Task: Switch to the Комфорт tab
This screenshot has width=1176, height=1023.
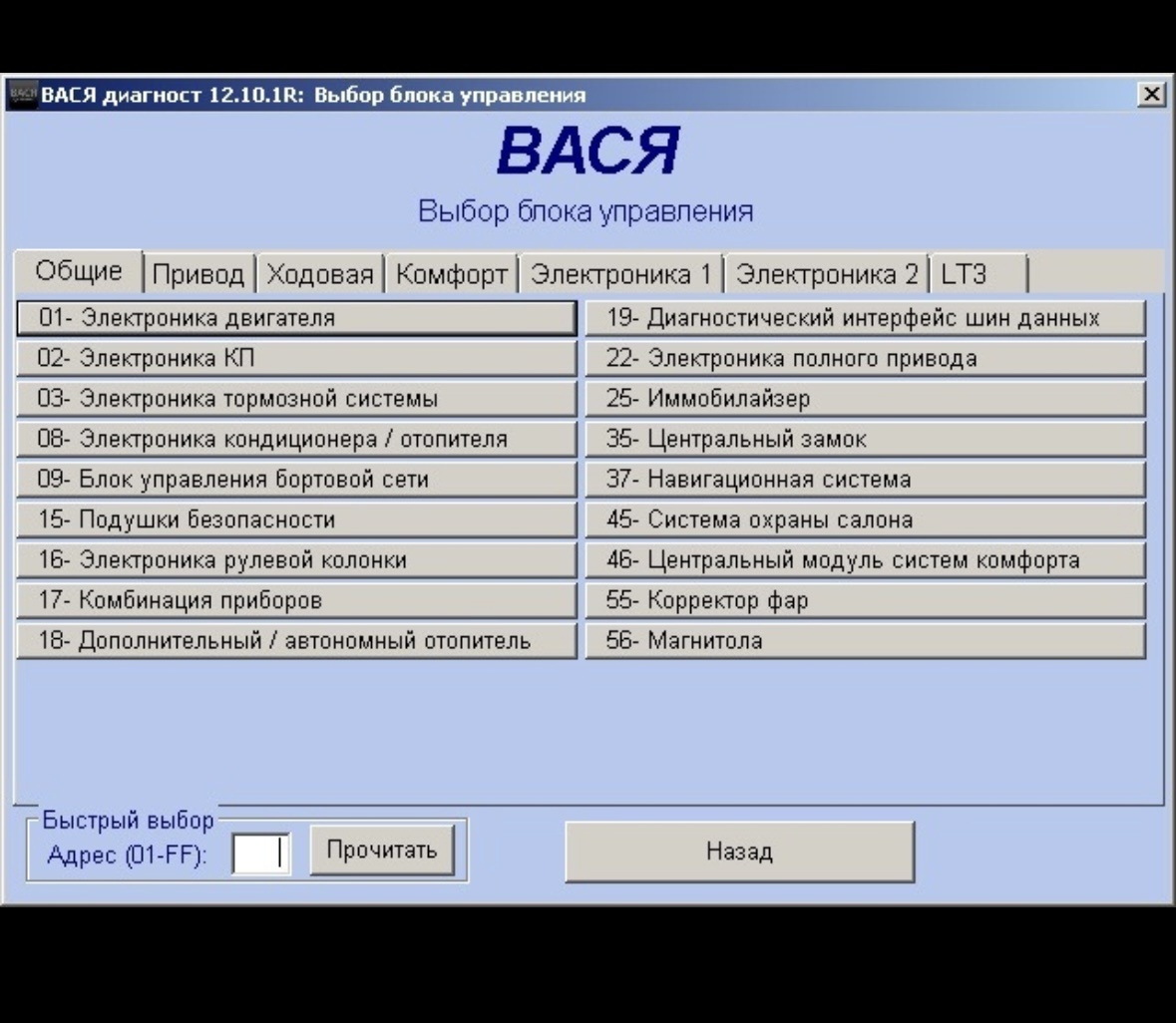Action: click(x=452, y=274)
